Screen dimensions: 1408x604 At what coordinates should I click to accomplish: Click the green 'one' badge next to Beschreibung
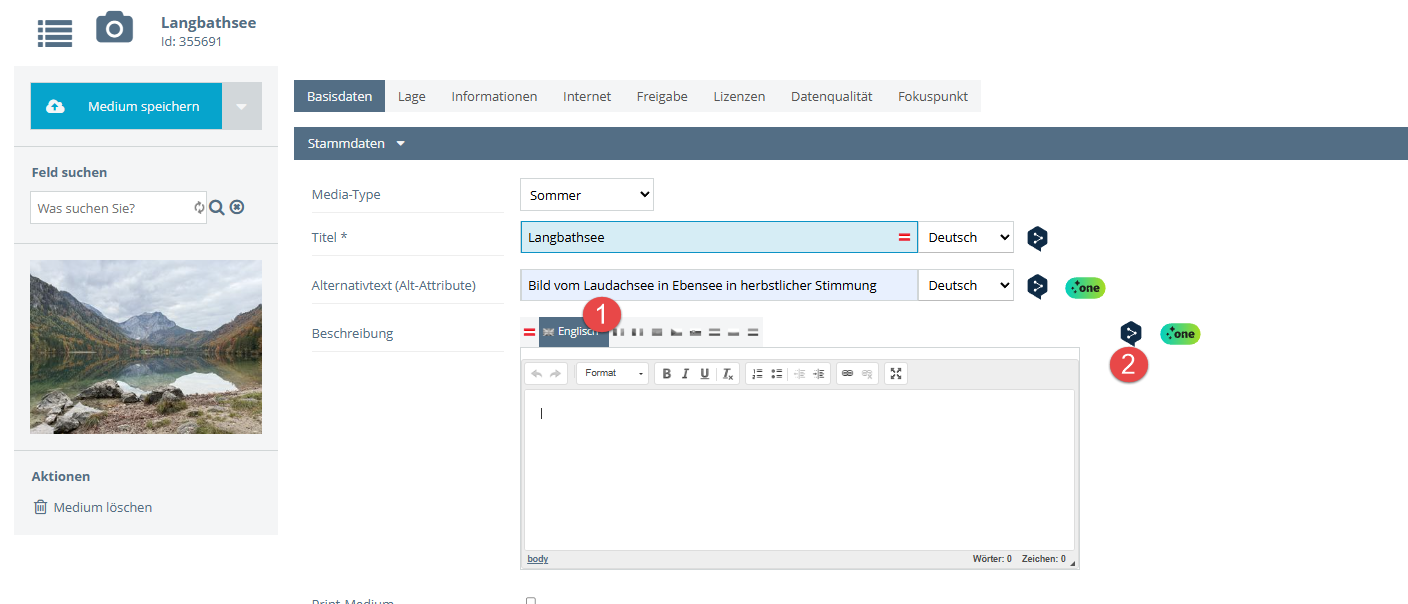pos(1180,334)
